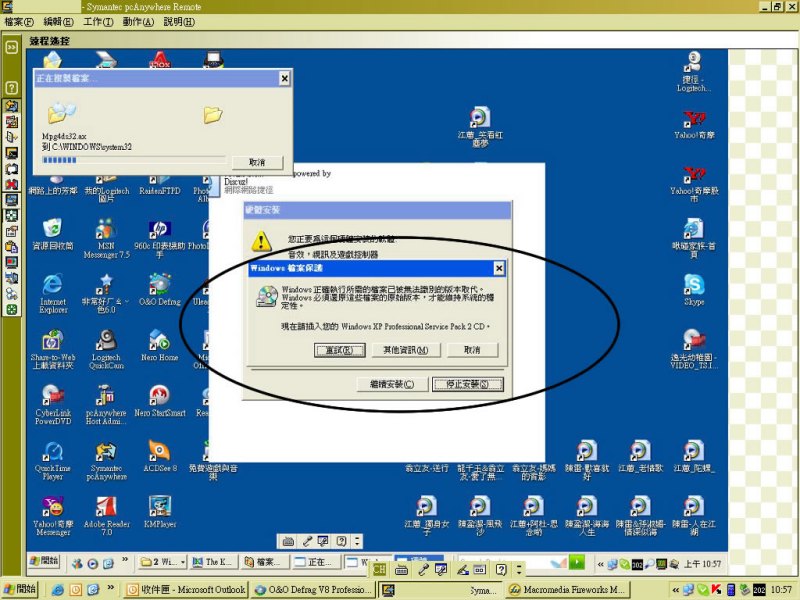
Task: Select the 捷徑 - Logitech... desktop shortcut
Action: click(x=694, y=71)
